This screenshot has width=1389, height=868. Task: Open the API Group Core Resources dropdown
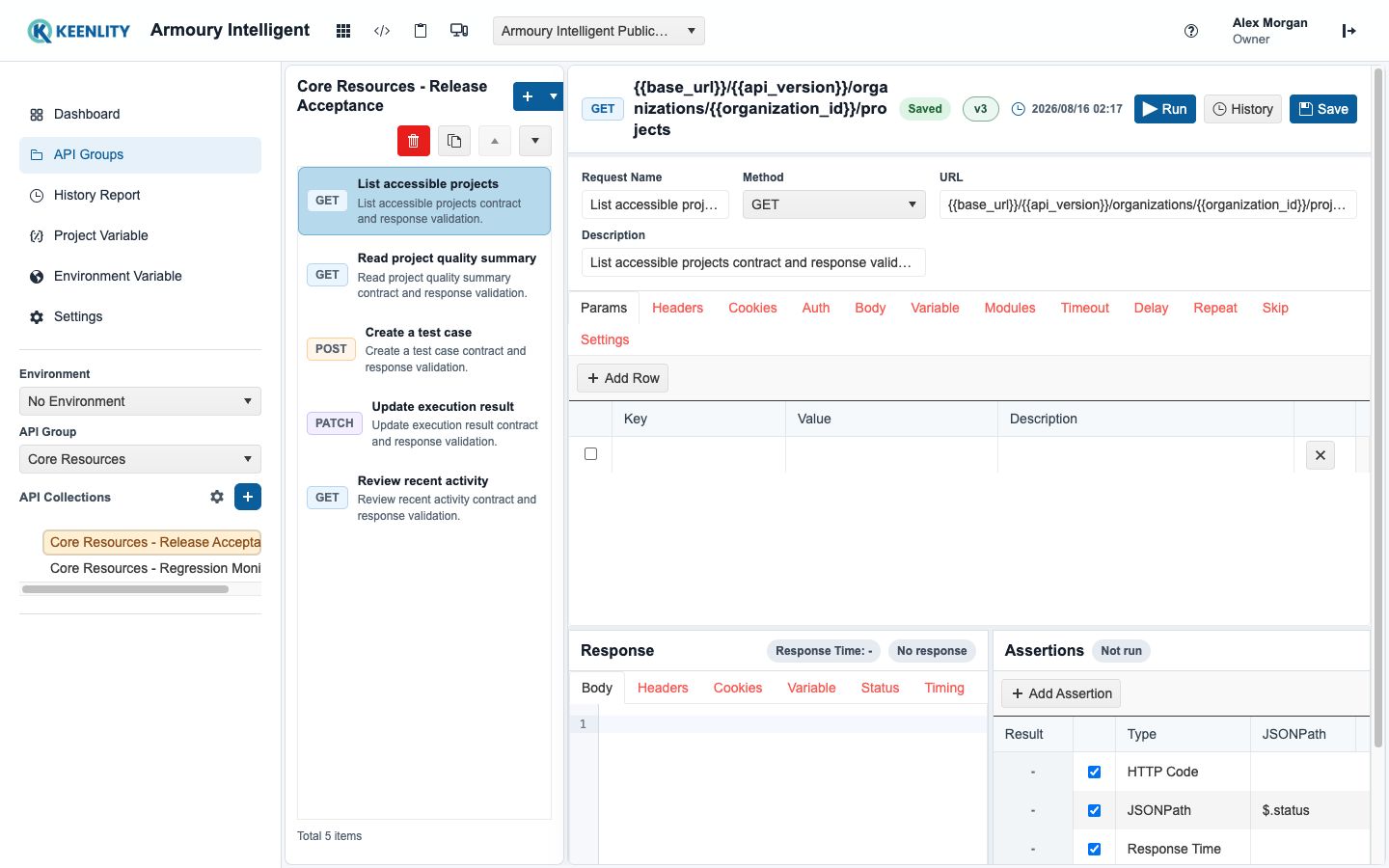[140, 459]
